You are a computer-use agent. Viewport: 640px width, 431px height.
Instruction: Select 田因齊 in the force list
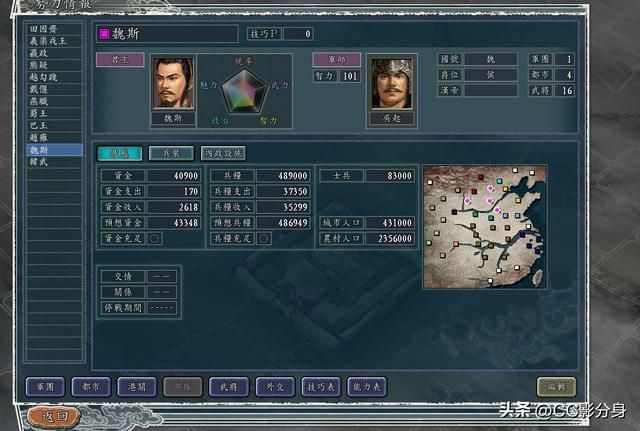[54, 29]
